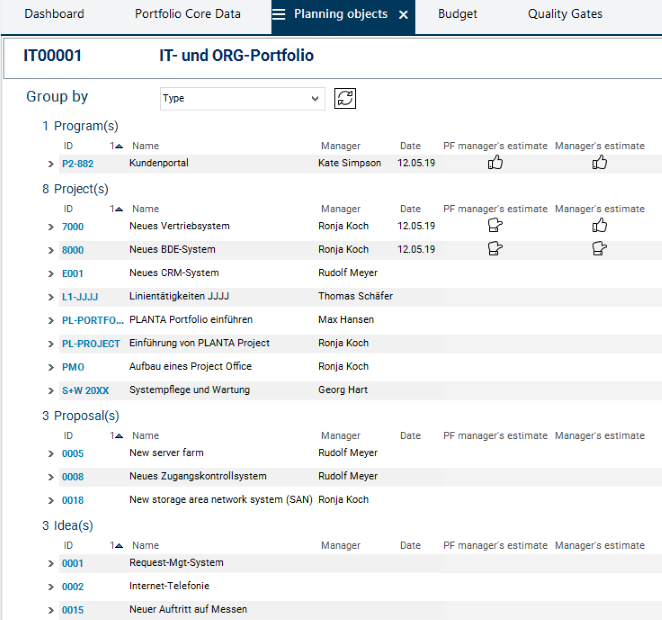Sort by ID column header in Program(s) section
This screenshot has height=620, width=662.
pyautogui.click(x=68, y=146)
